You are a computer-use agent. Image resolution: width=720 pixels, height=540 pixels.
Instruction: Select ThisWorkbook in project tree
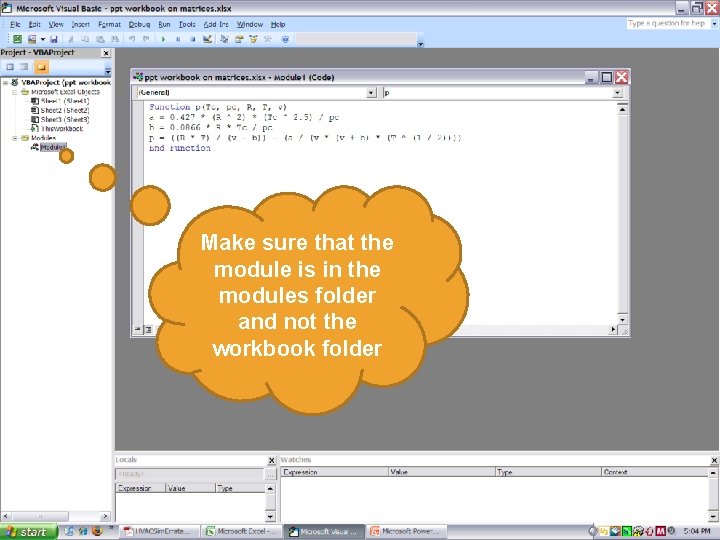point(62,129)
